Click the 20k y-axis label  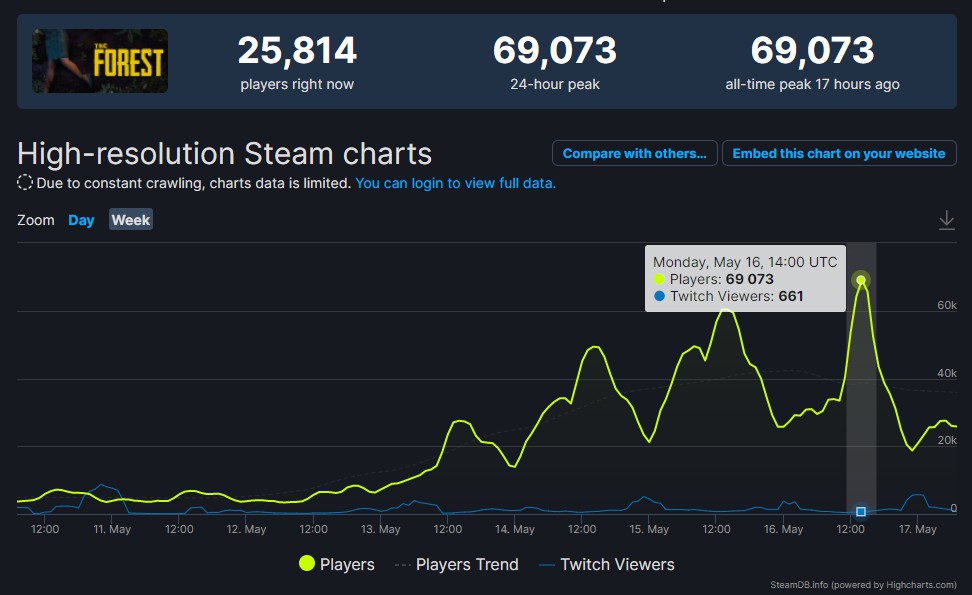pos(947,440)
